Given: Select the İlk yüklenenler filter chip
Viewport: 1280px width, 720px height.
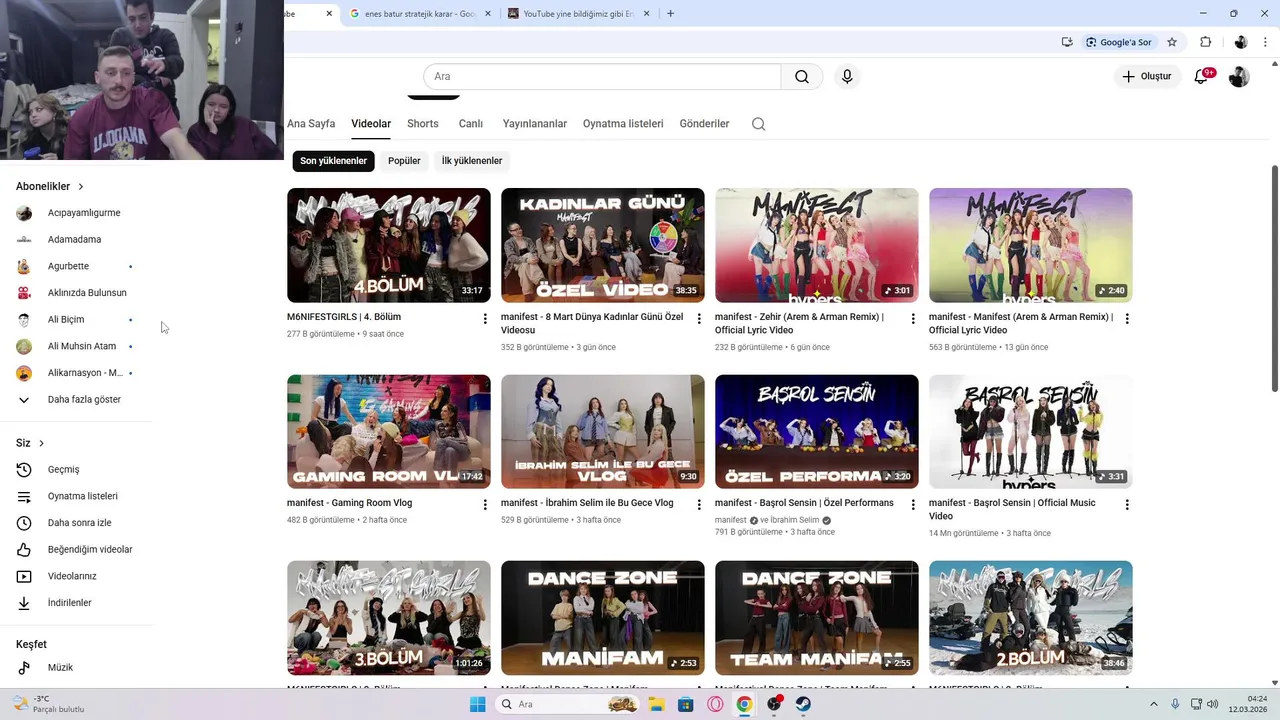Looking at the screenshot, I should [472, 160].
